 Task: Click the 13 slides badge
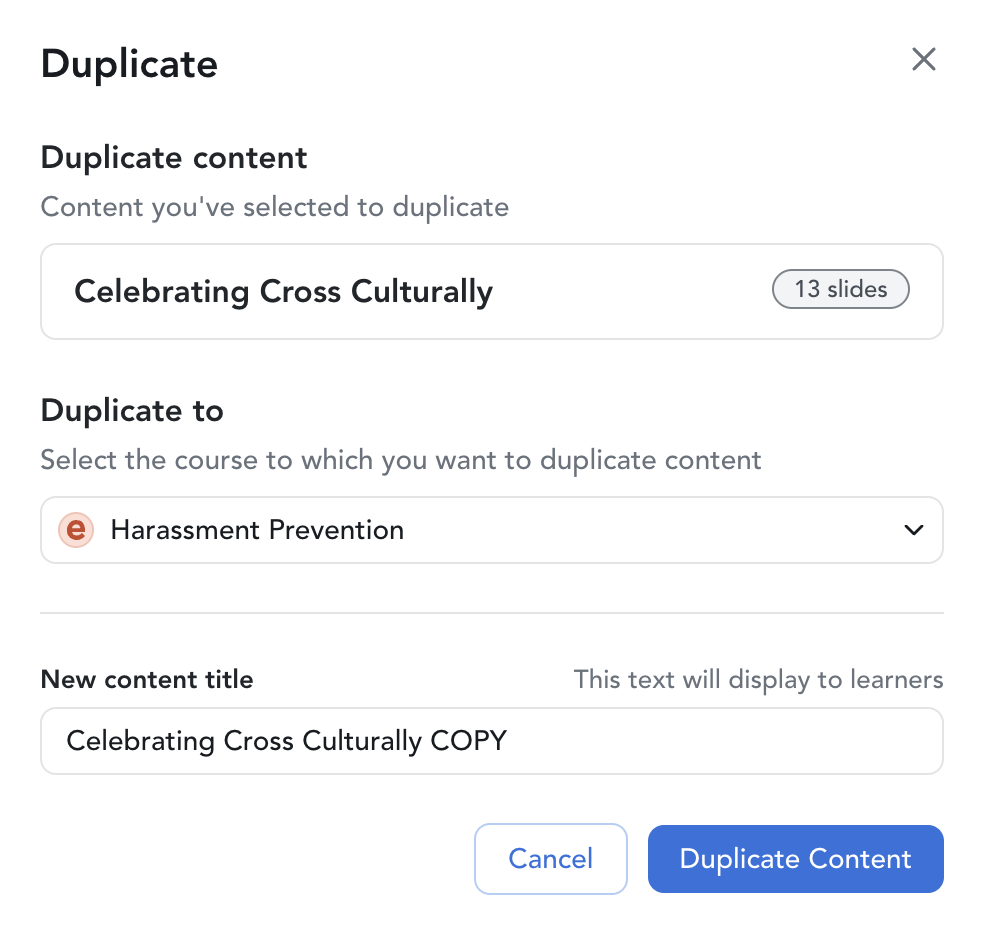[x=840, y=290]
